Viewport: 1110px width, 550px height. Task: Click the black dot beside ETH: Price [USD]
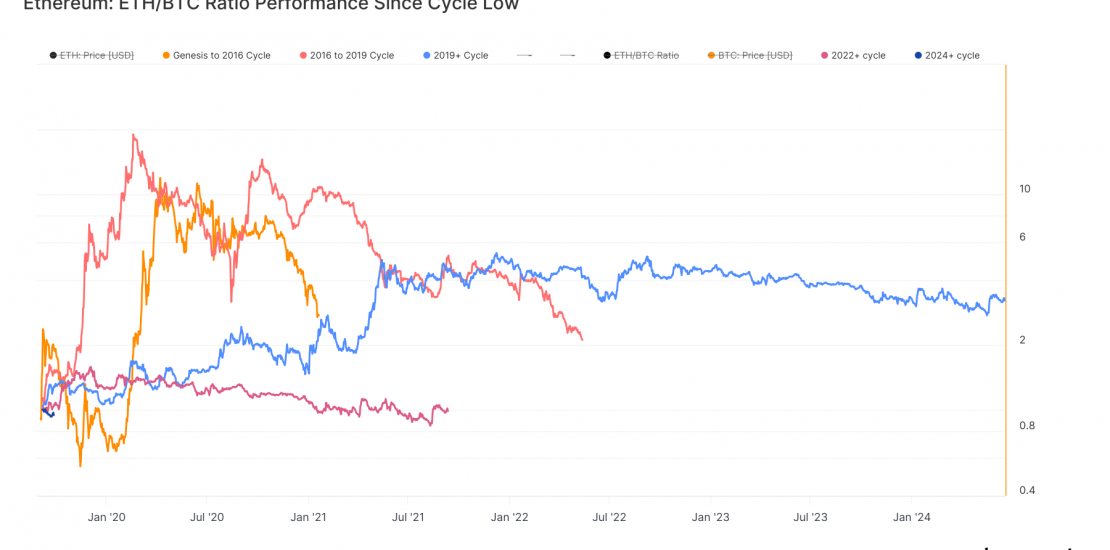pos(52,56)
